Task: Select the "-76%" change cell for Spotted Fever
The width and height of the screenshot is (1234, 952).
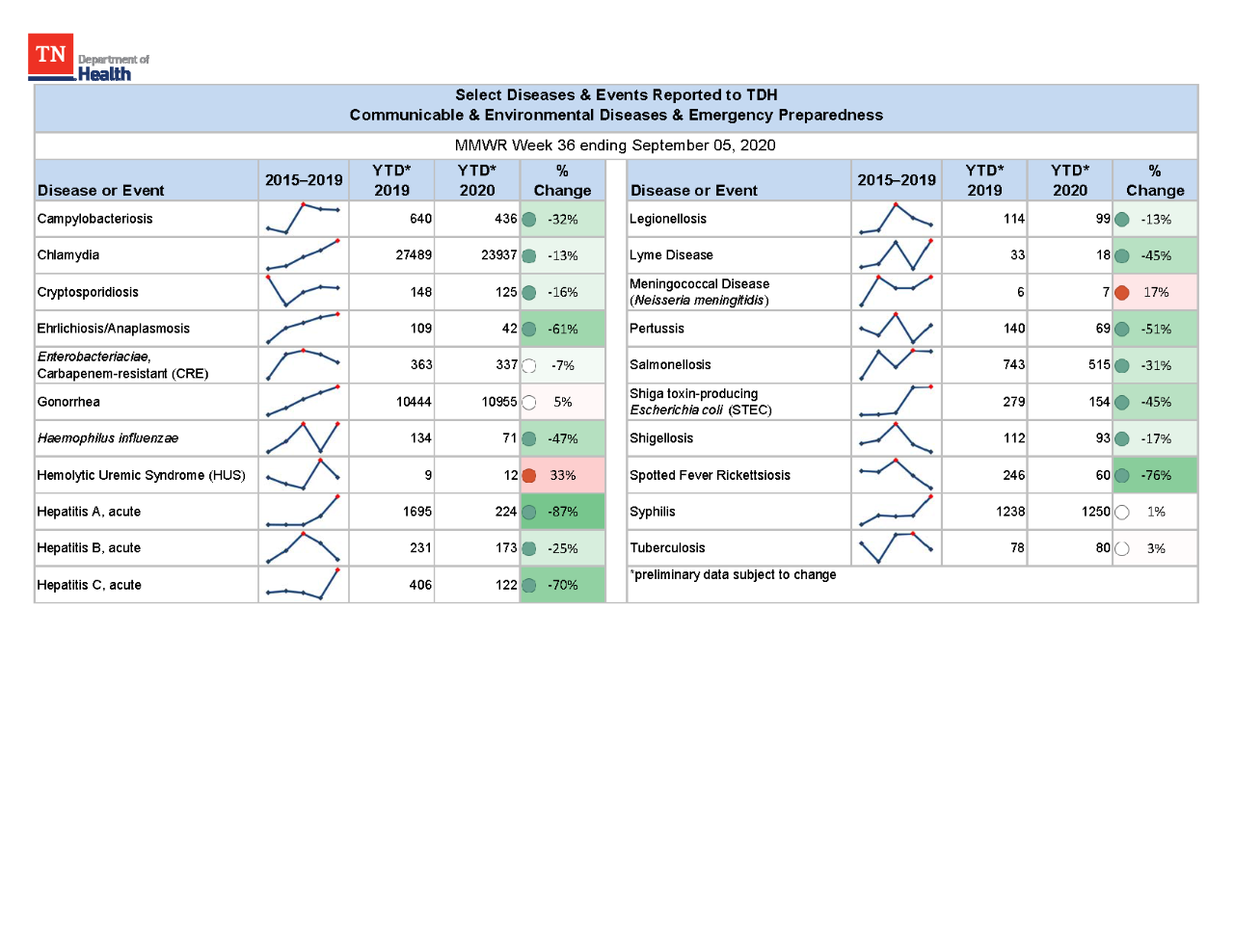Action: pyautogui.click(x=1156, y=475)
